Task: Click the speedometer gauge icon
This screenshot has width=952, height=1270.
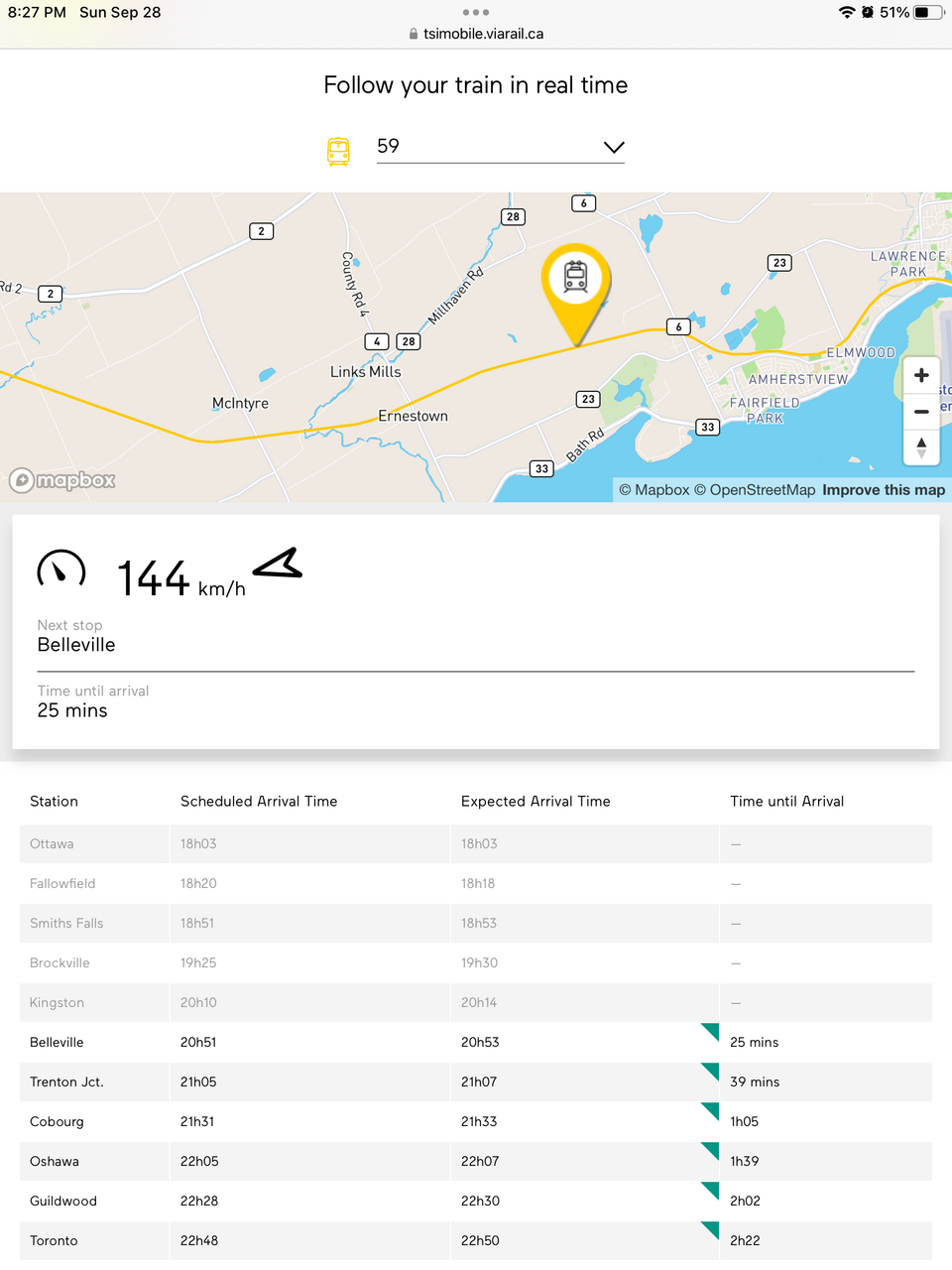Action: coord(61,571)
